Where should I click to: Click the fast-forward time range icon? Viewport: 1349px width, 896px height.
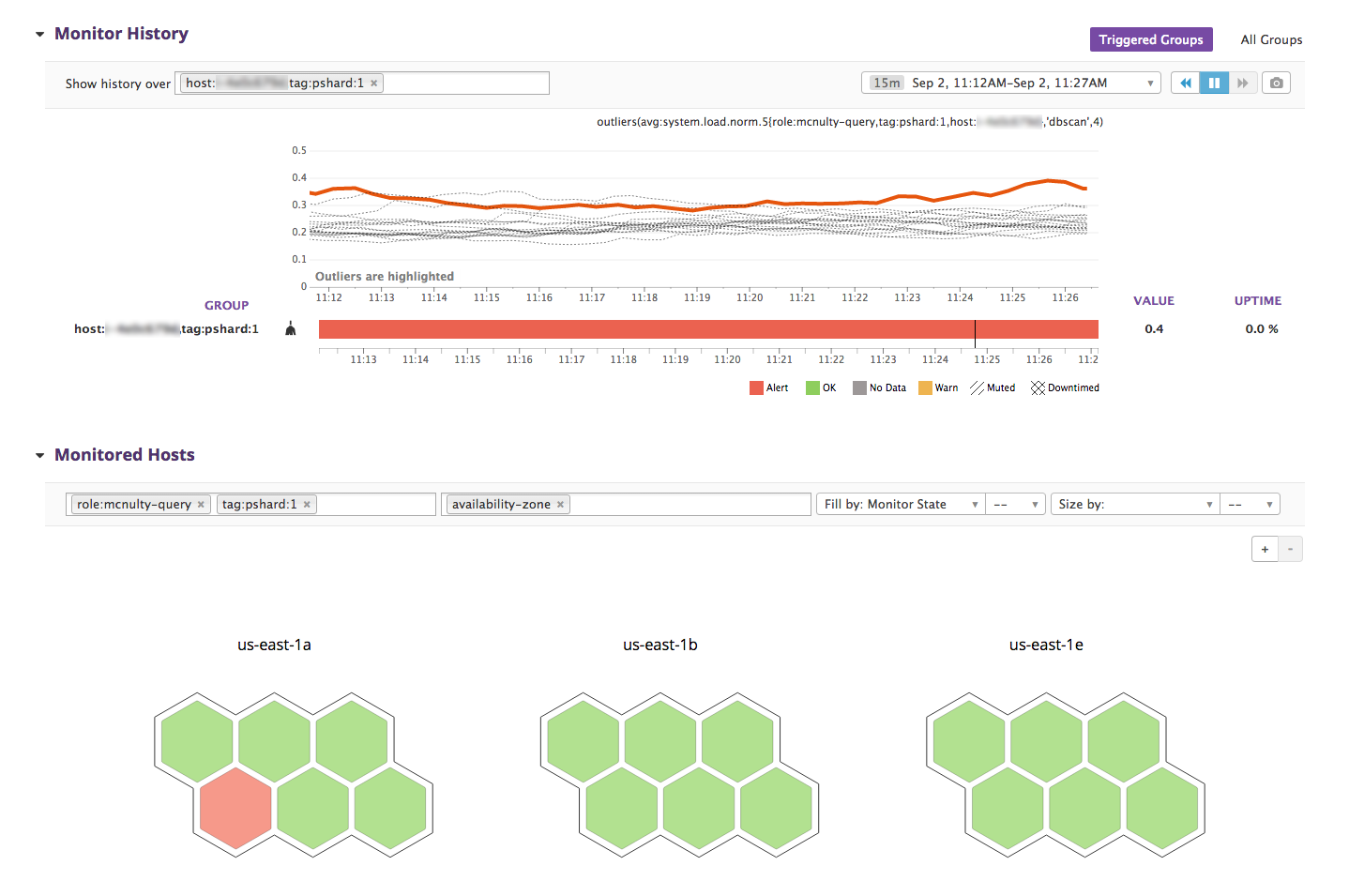(1242, 84)
